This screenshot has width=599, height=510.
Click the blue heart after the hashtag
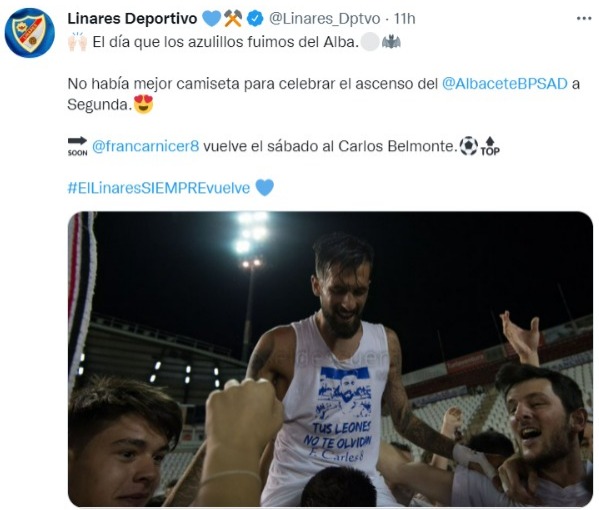tap(264, 188)
